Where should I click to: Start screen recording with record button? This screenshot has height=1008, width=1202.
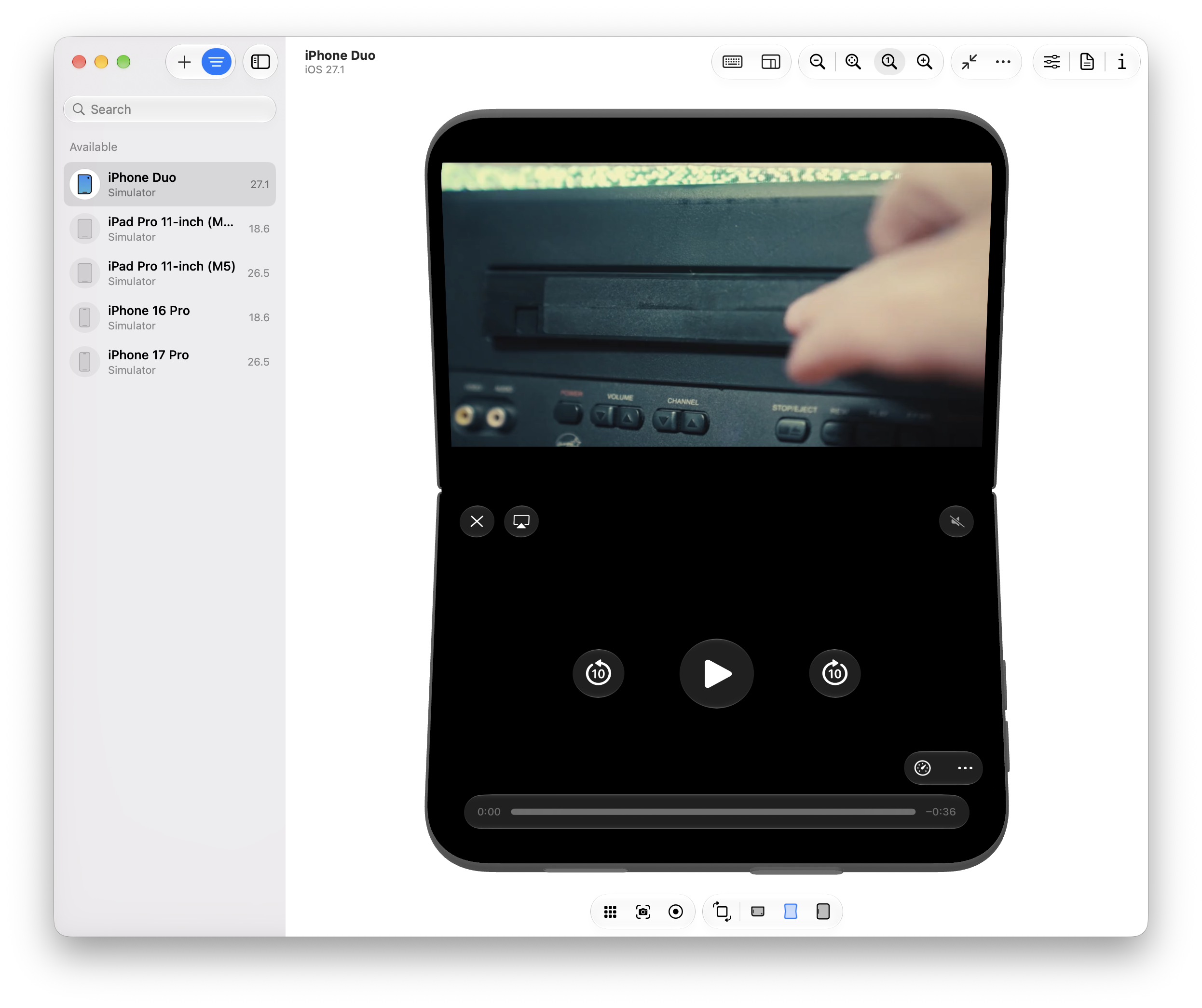pyautogui.click(x=676, y=913)
